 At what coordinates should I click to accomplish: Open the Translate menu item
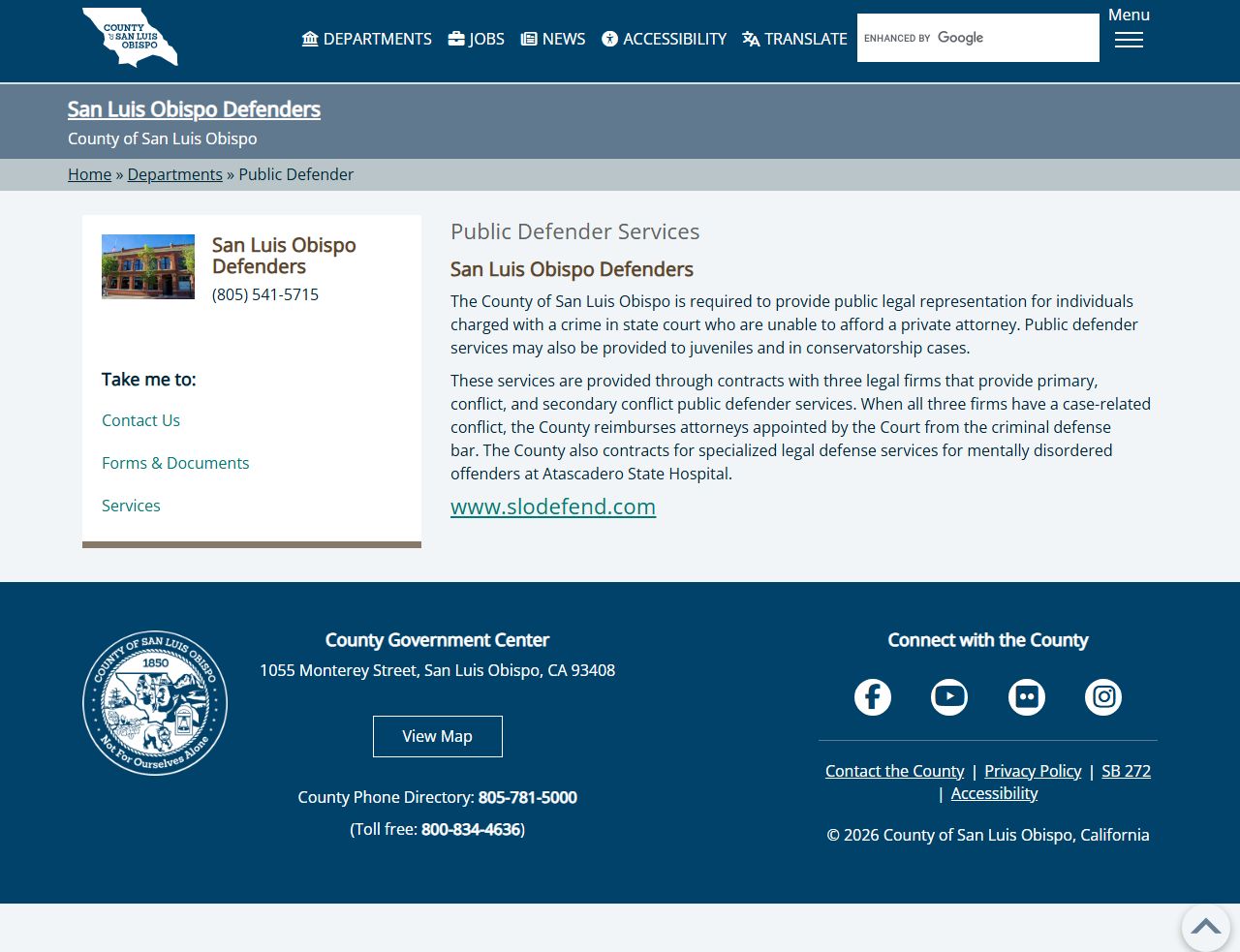tap(795, 39)
